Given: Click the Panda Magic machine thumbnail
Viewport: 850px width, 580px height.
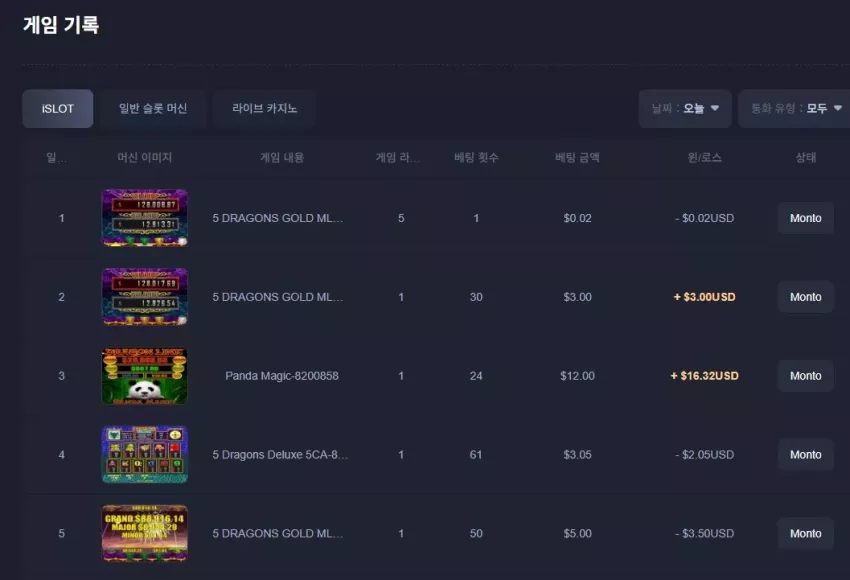Looking at the screenshot, I should (x=145, y=376).
